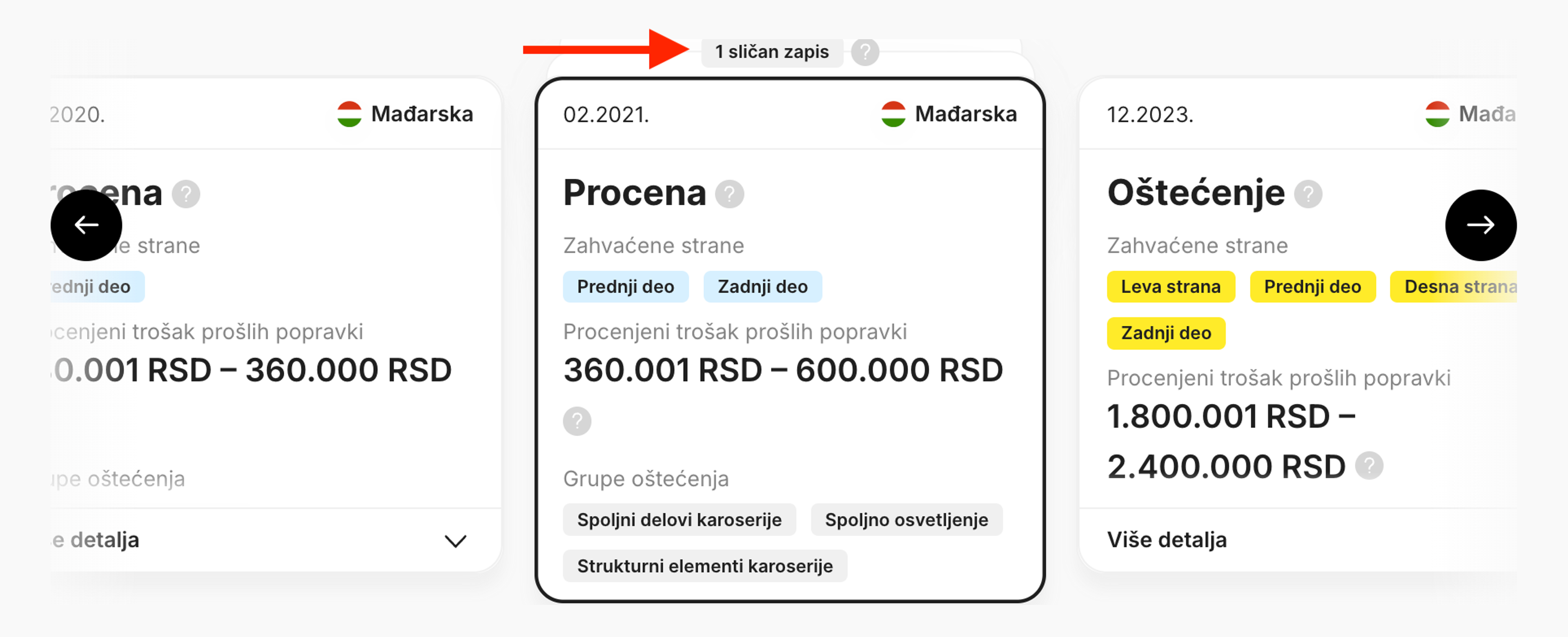Screen dimensions: 1568x637
Task: Select the "Zadnji deo" yellow tag
Action: (x=1166, y=333)
